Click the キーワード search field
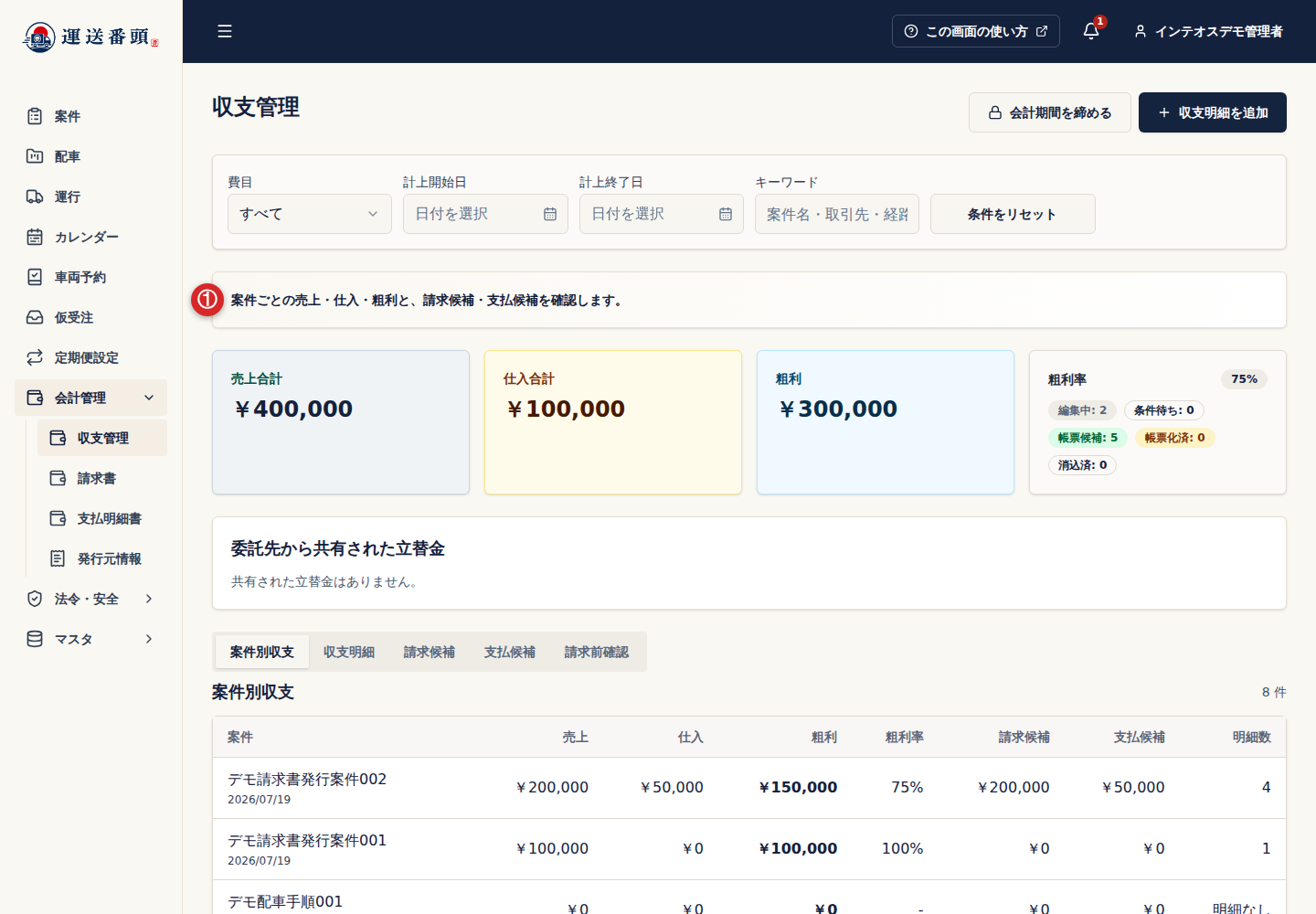Viewport: 1316px width, 914px height. 837,214
